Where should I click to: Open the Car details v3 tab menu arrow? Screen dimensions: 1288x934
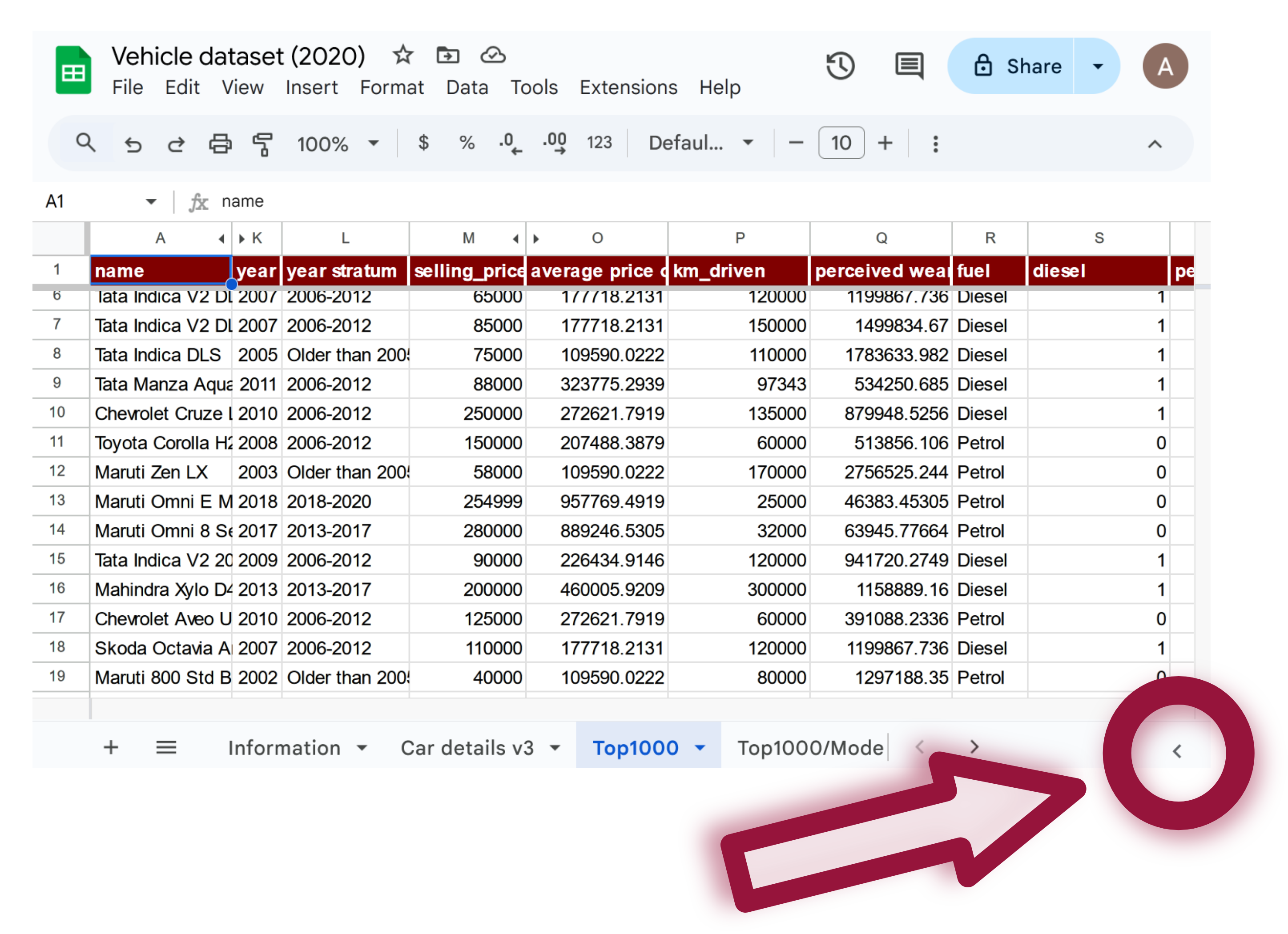555,748
